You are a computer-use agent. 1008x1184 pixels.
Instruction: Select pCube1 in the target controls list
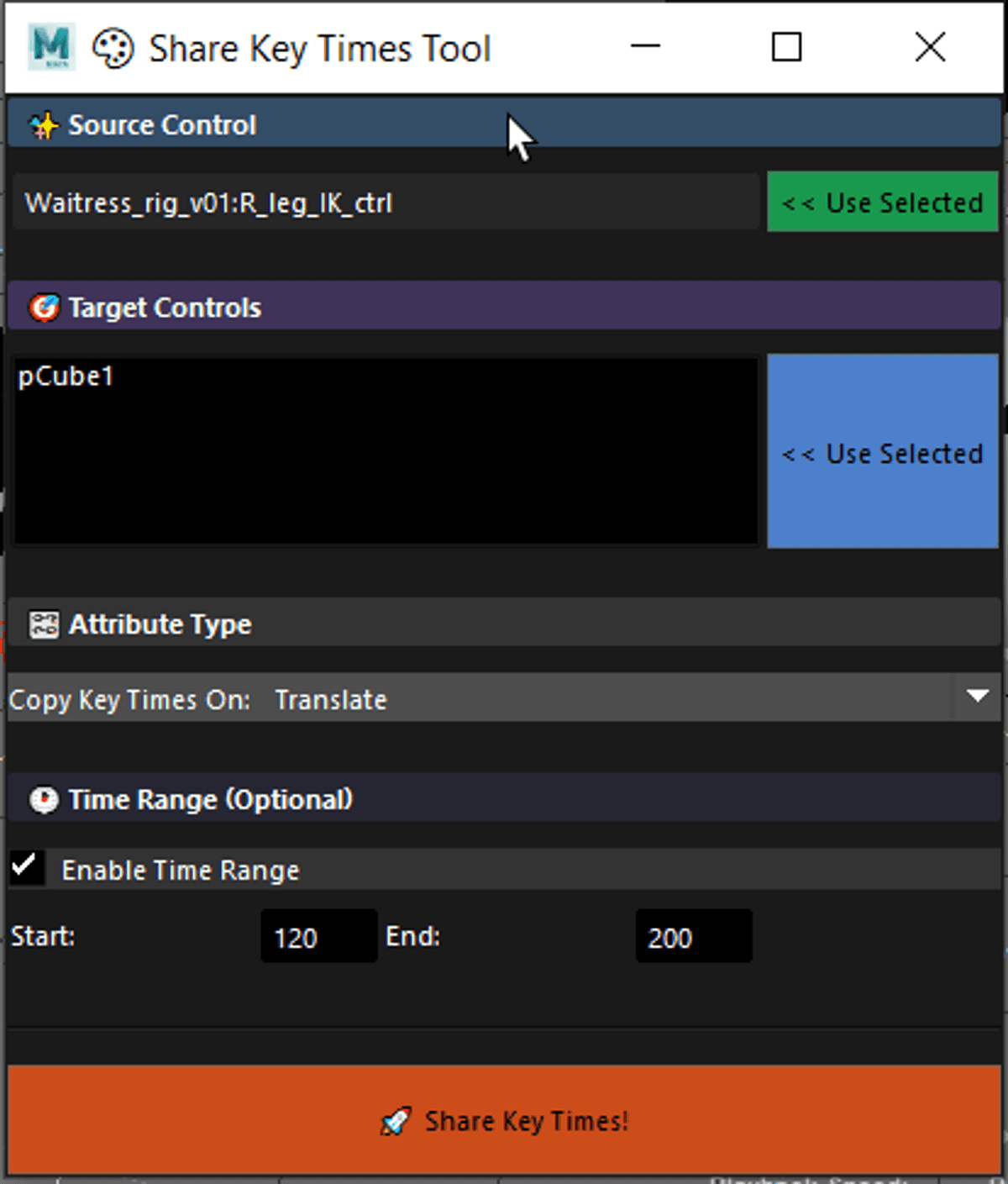66,376
